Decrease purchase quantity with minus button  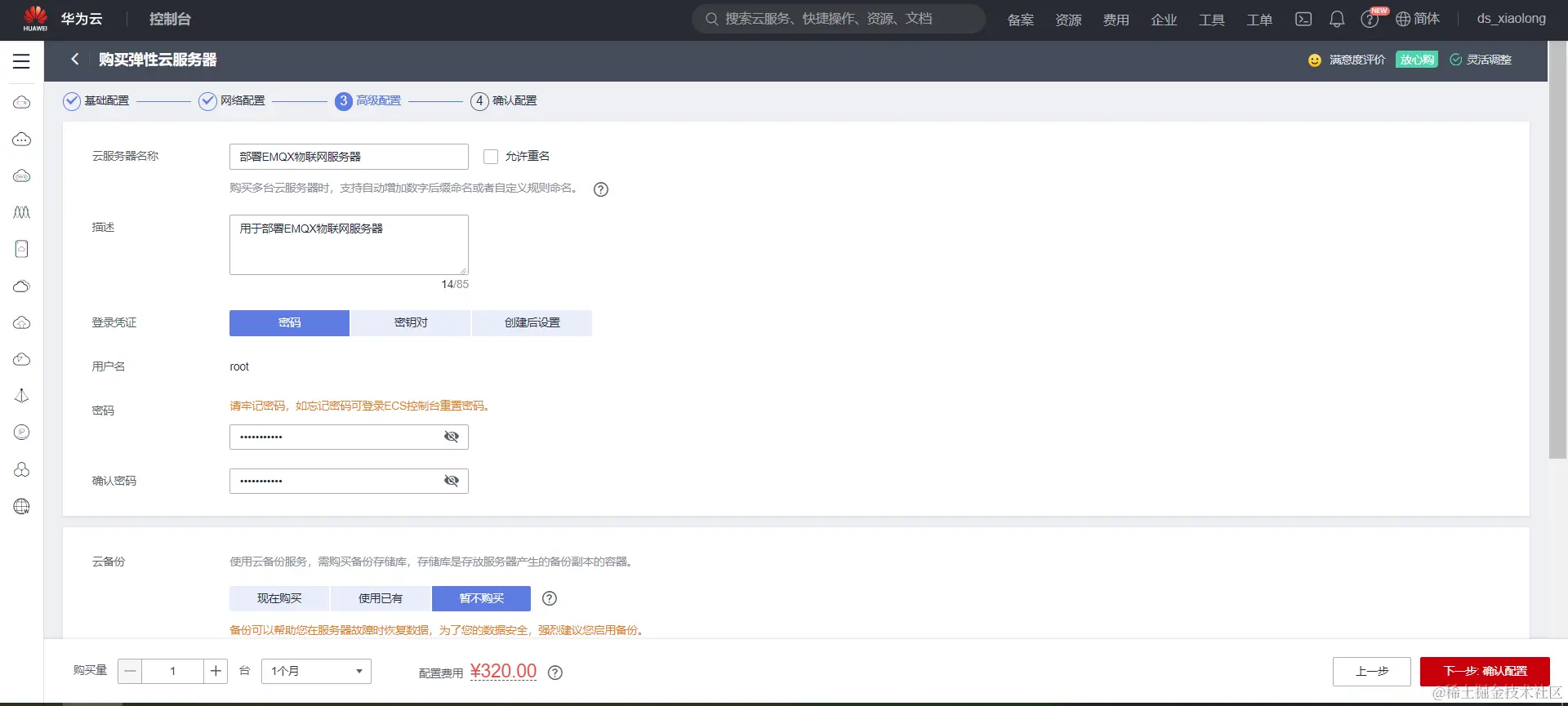pyautogui.click(x=130, y=671)
